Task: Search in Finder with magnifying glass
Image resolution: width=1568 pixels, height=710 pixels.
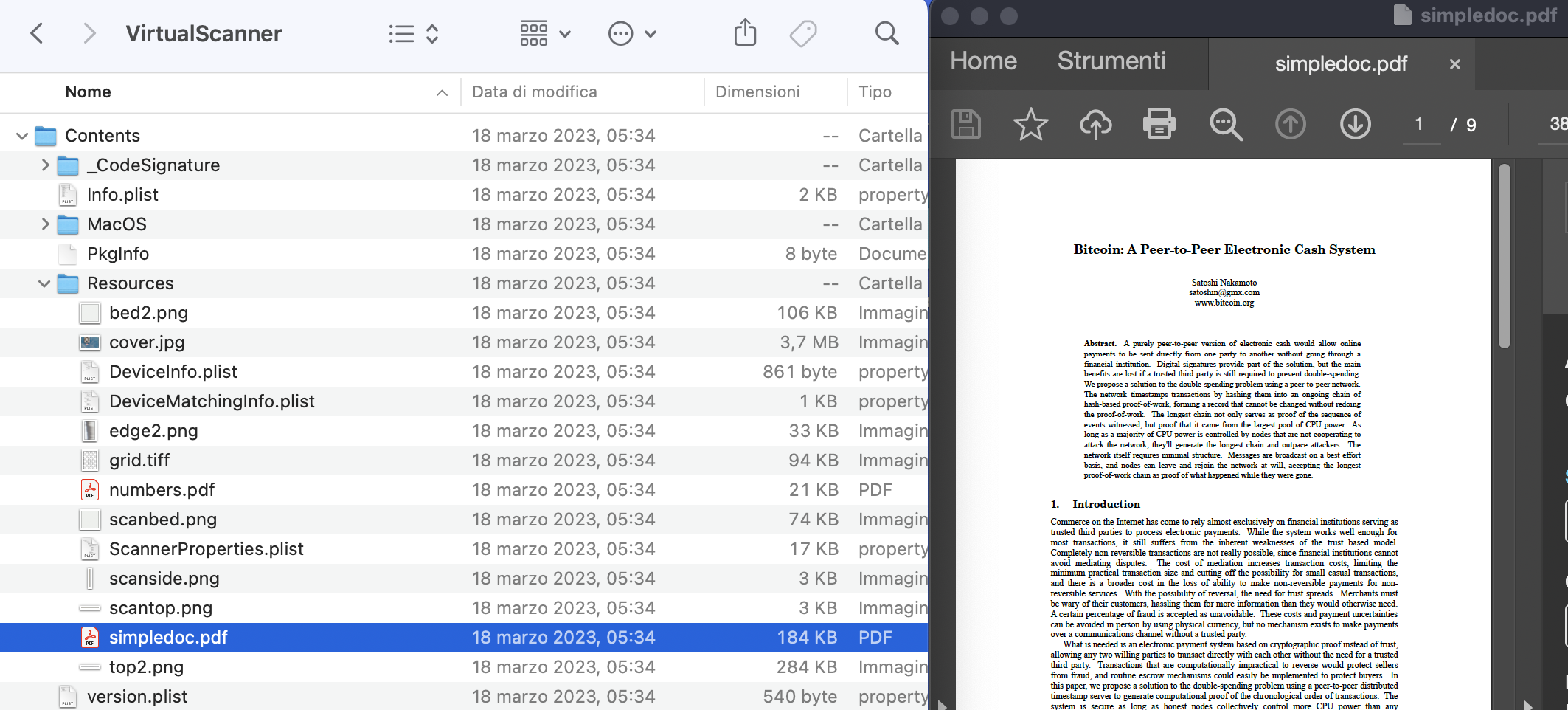Action: click(x=887, y=33)
